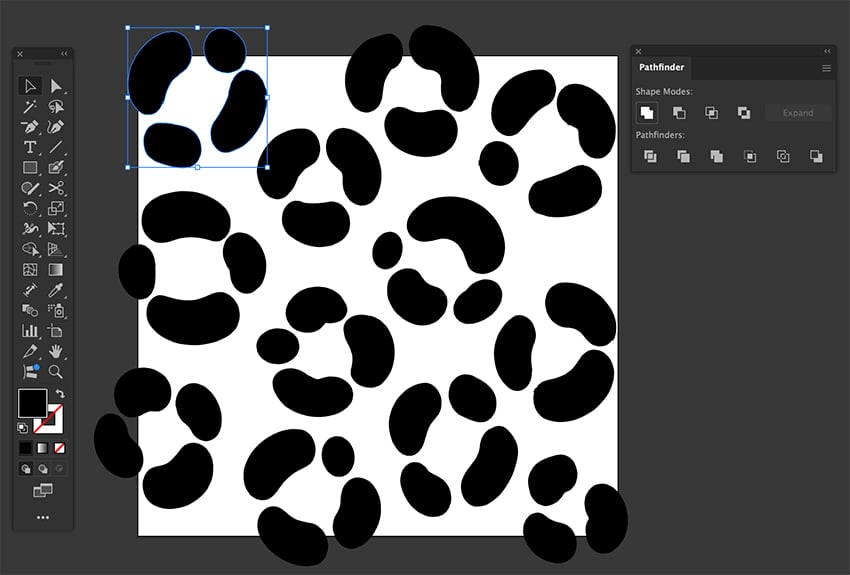Select the Blend tool
The height and width of the screenshot is (575, 850).
pyautogui.click(x=30, y=311)
